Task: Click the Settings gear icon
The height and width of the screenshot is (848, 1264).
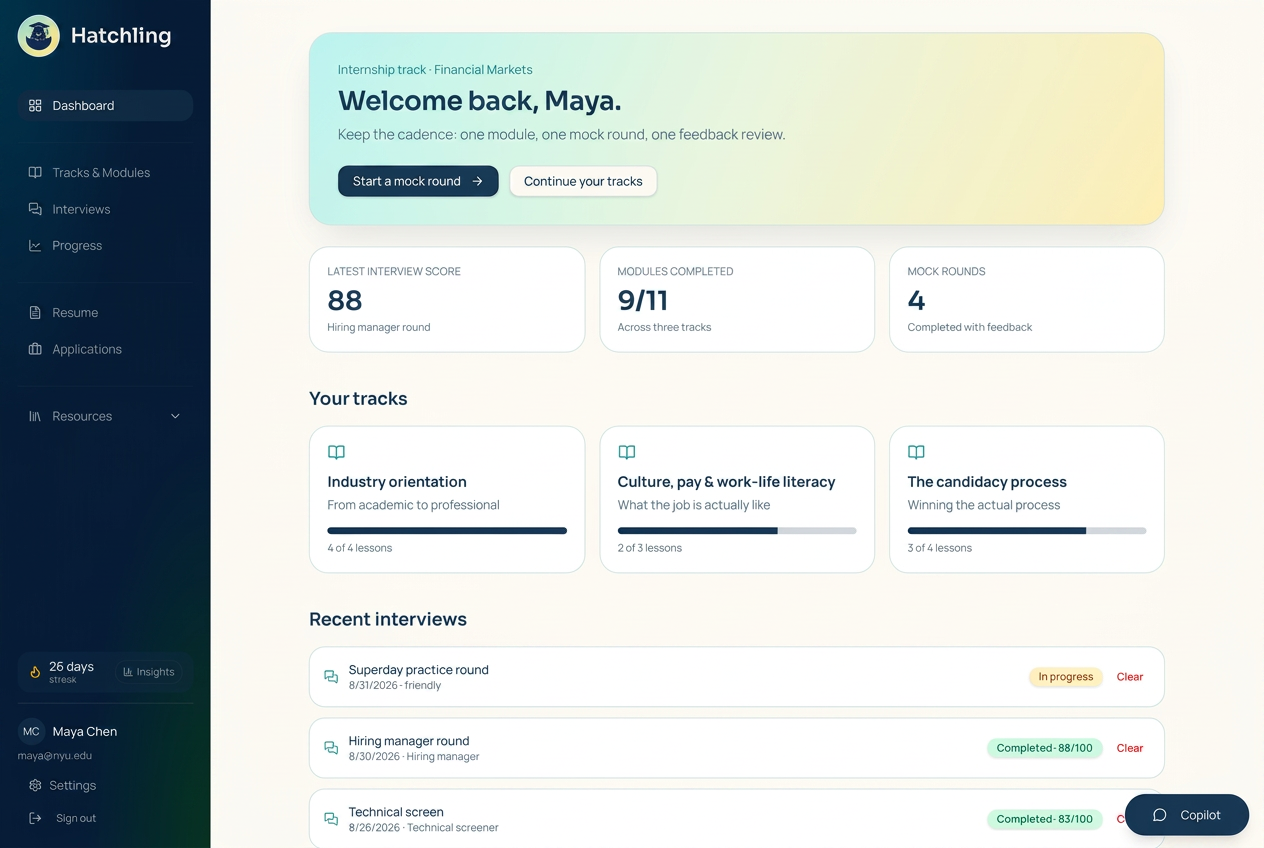Action: pyautogui.click(x=35, y=786)
